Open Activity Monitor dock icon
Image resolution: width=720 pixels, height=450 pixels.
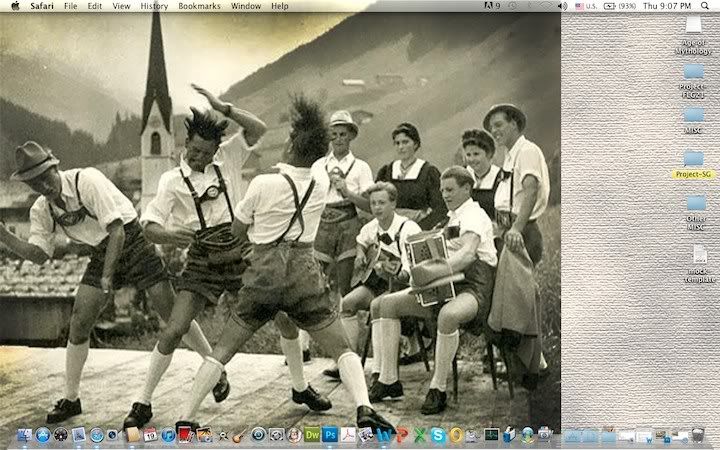pos(491,434)
